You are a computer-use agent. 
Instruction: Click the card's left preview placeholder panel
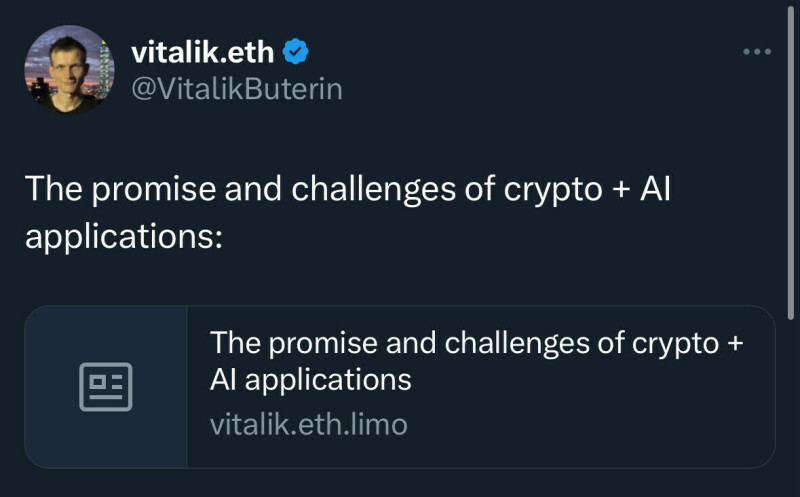pyautogui.click(x=106, y=386)
